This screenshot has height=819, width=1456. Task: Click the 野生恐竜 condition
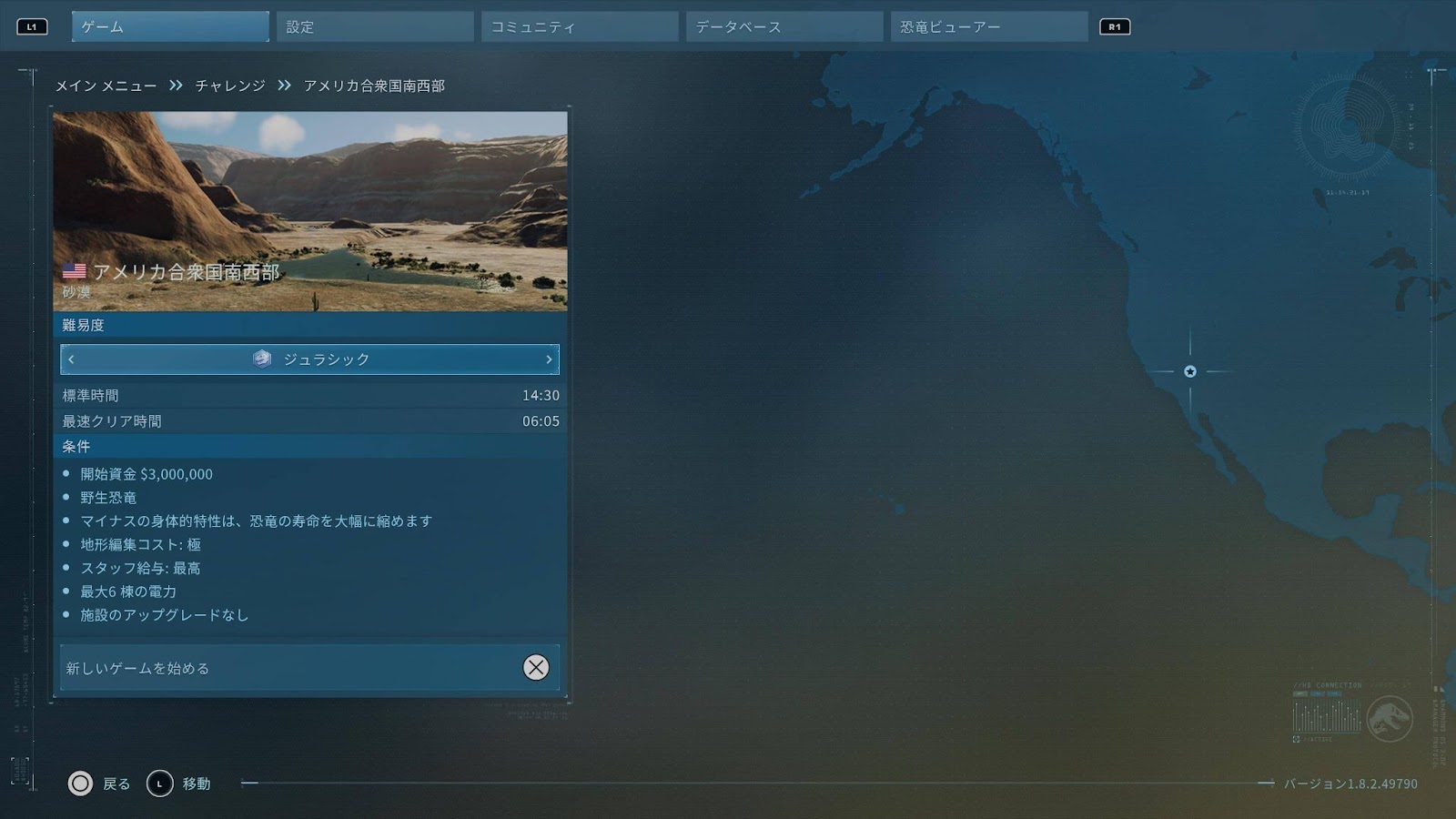(108, 498)
